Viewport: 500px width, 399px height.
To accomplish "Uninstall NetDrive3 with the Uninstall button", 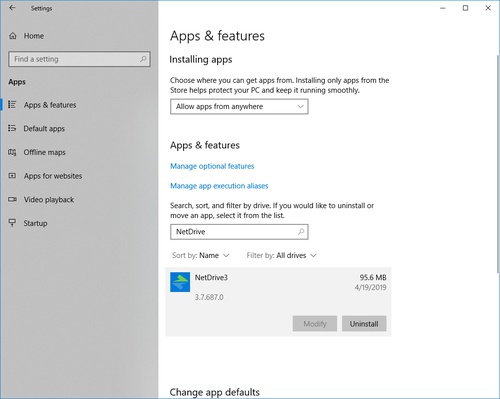I will pyautogui.click(x=364, y=324).
